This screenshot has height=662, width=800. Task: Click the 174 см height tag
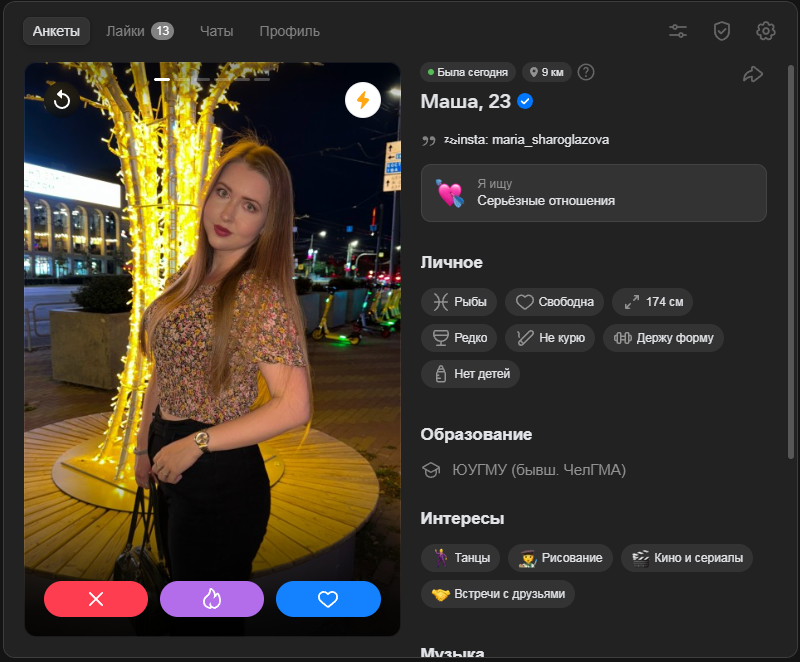point(652,302)
